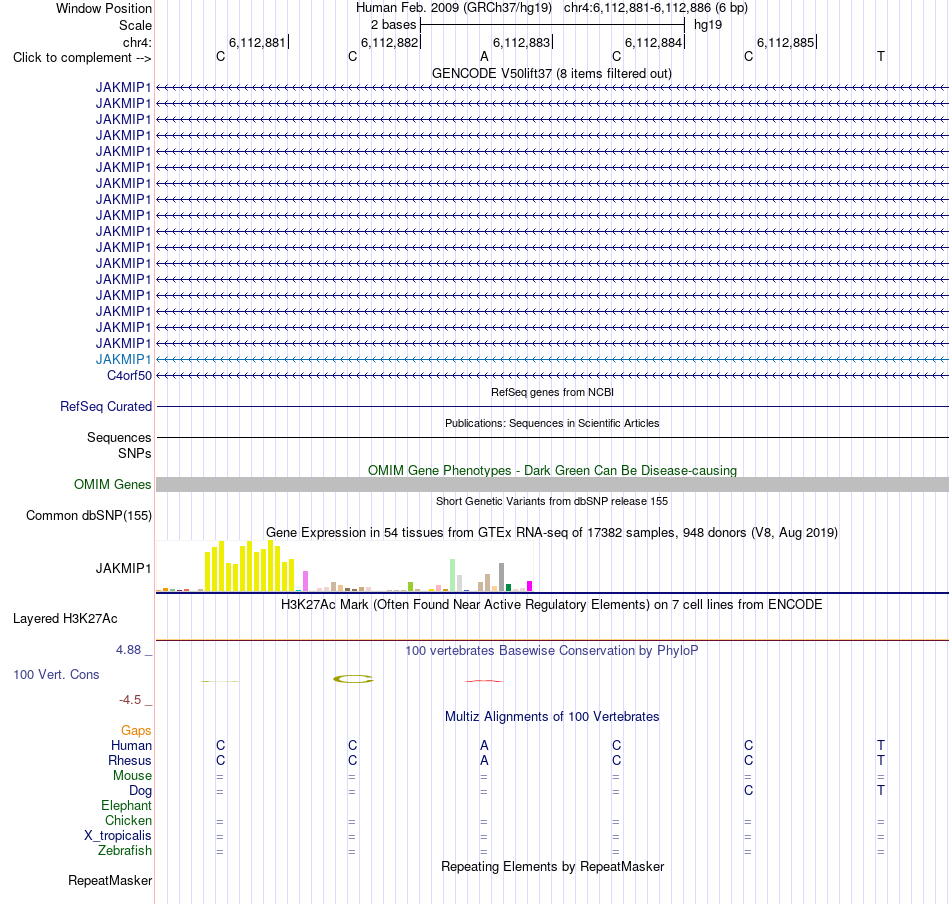
Task: Click position label 6,112,883
Action: [x=521, y=42]
